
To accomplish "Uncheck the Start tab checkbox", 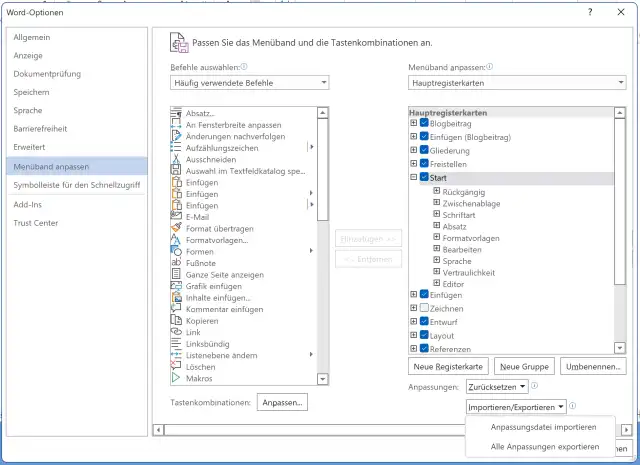I will coord(424,177).
